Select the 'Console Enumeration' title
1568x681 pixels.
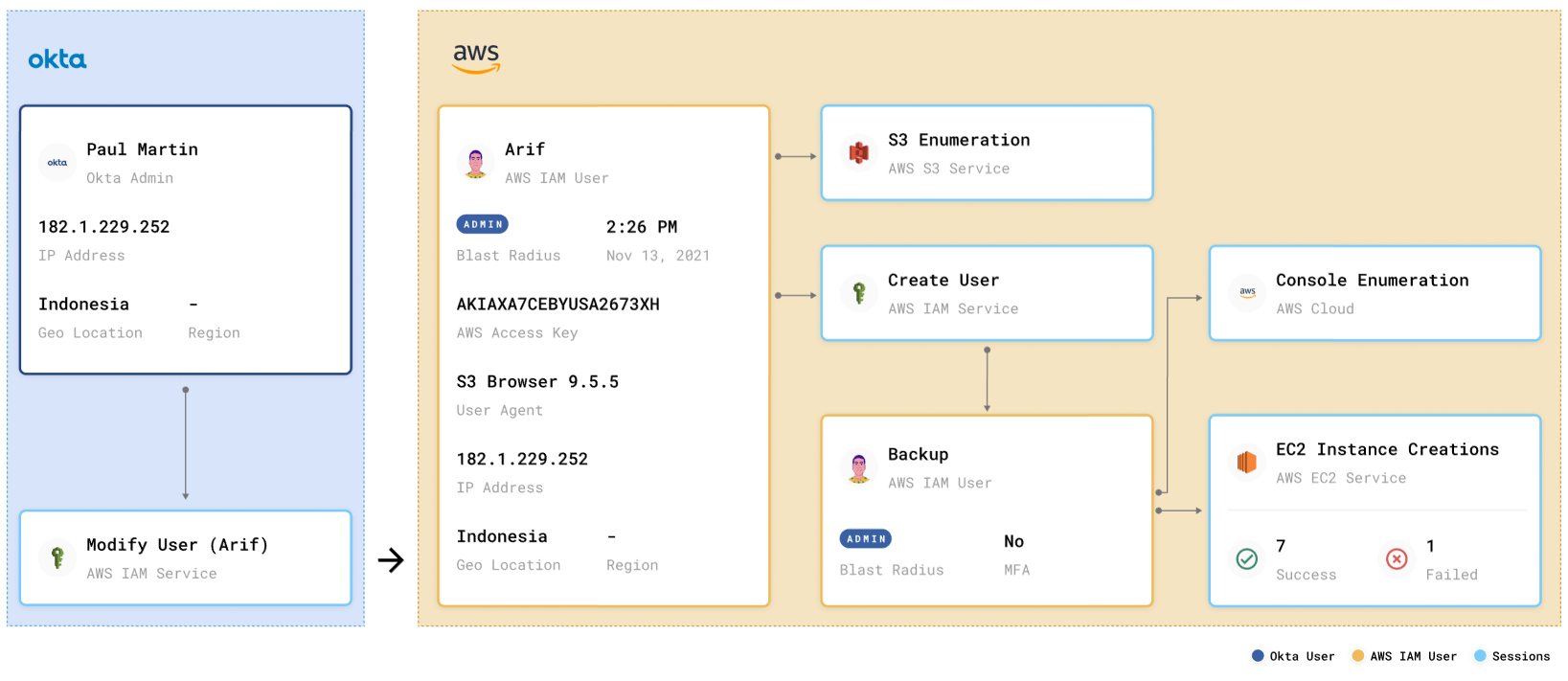(x=1373, y=281)
